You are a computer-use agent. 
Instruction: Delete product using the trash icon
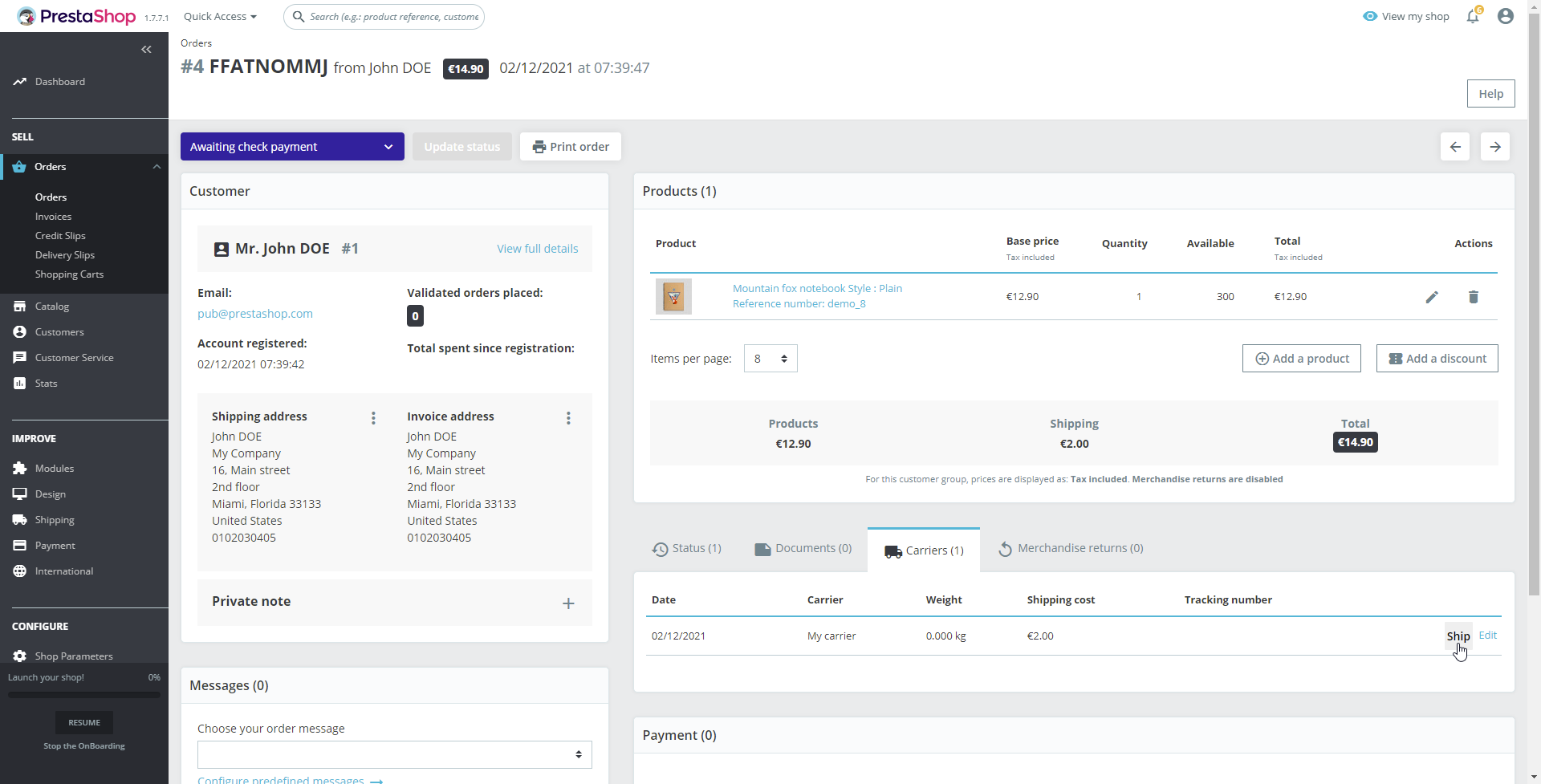1474,297
